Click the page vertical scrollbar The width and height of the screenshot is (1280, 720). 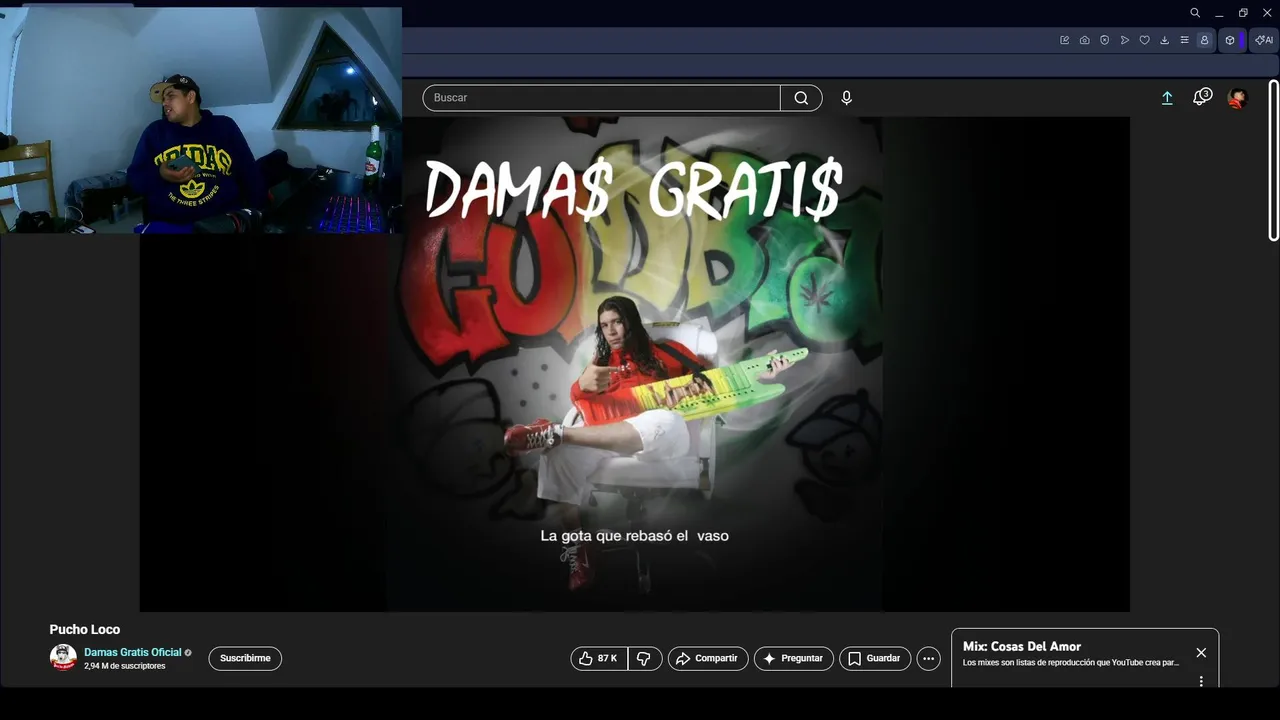pos(1273,160)
